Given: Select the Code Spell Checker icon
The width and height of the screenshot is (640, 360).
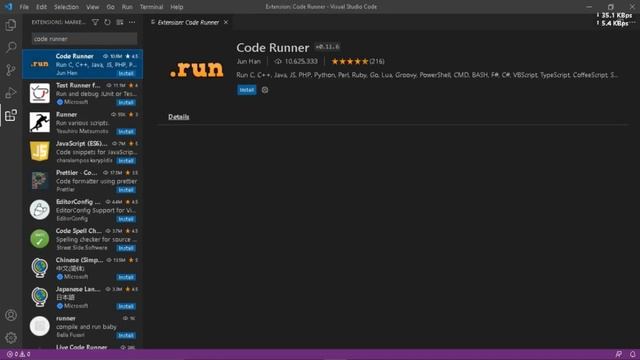Looking at the screenshot, I should point(40,239).
